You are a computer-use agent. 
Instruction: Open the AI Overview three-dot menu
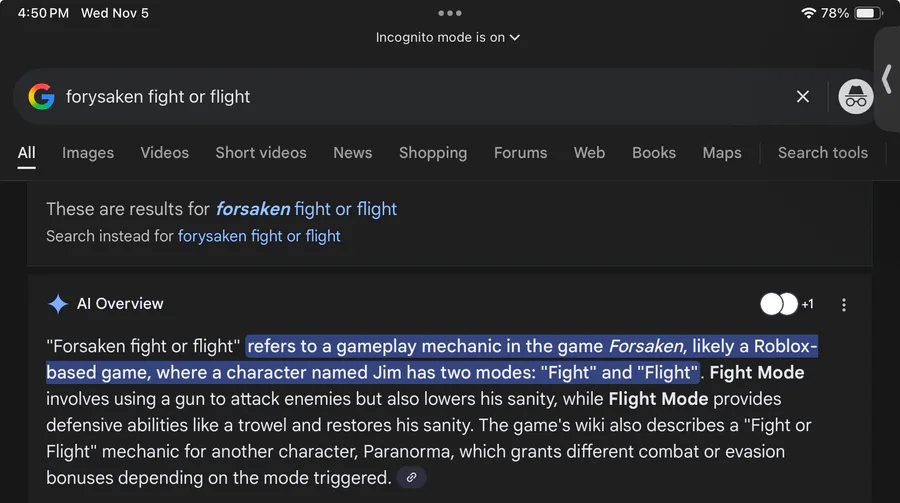pos(844,305)
